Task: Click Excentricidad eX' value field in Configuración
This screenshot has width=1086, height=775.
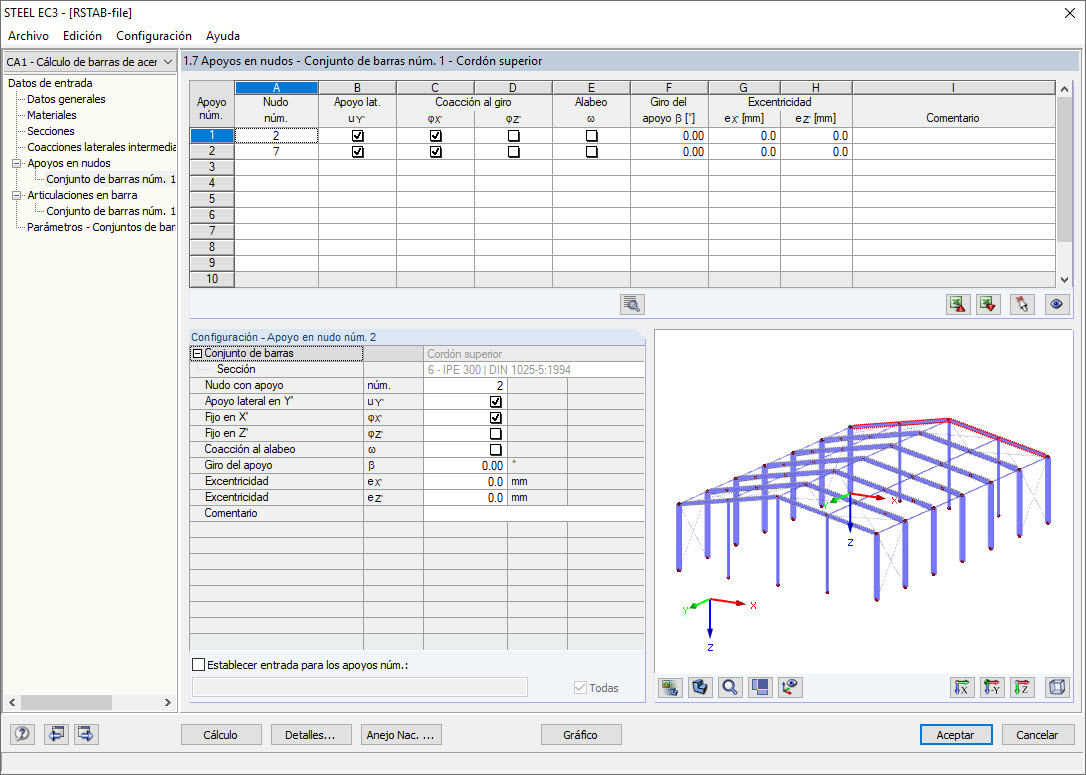Action: [x=465, y=481]
